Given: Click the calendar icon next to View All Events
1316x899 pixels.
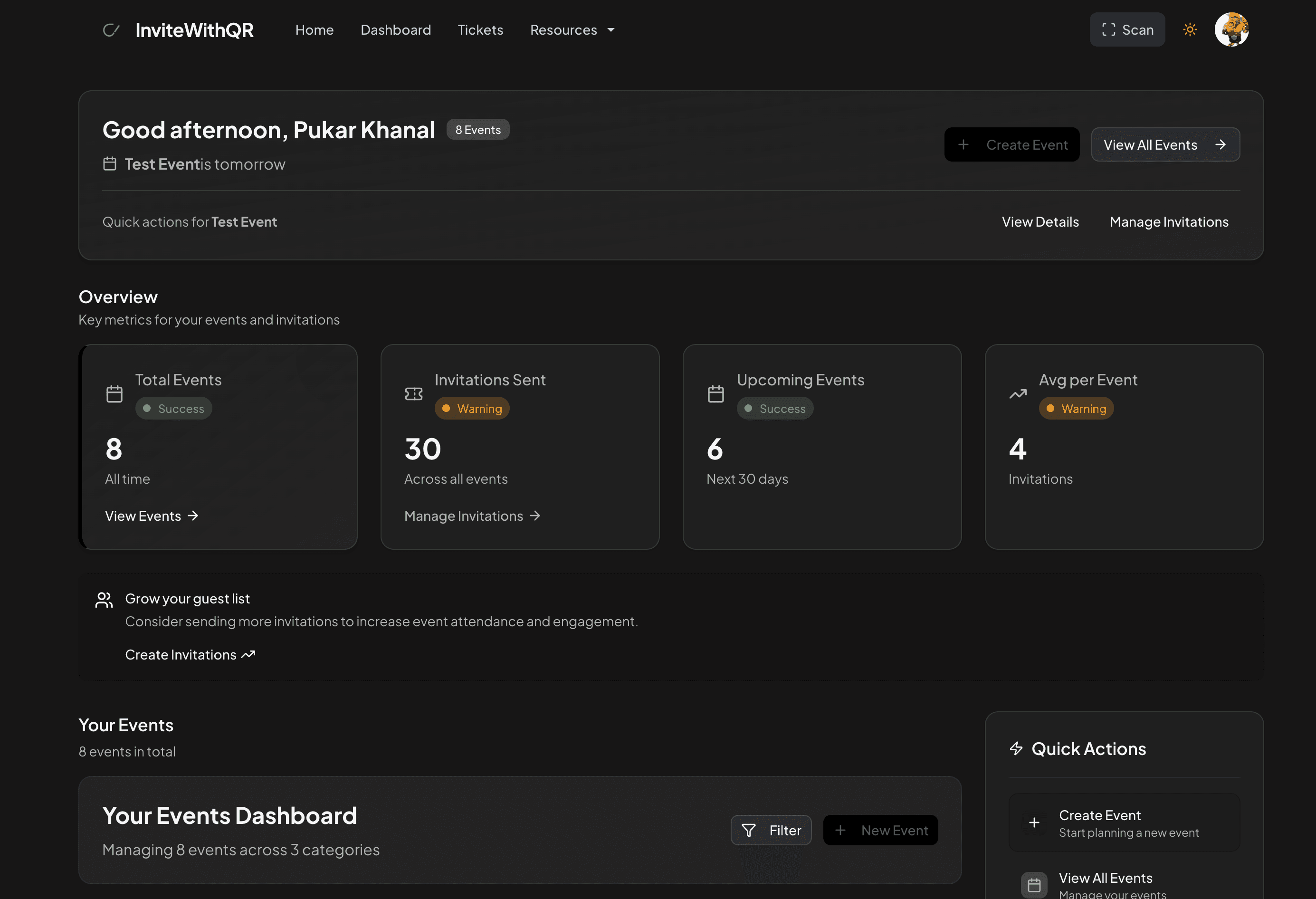Looking at the screenshot, I should (1034, 885).
